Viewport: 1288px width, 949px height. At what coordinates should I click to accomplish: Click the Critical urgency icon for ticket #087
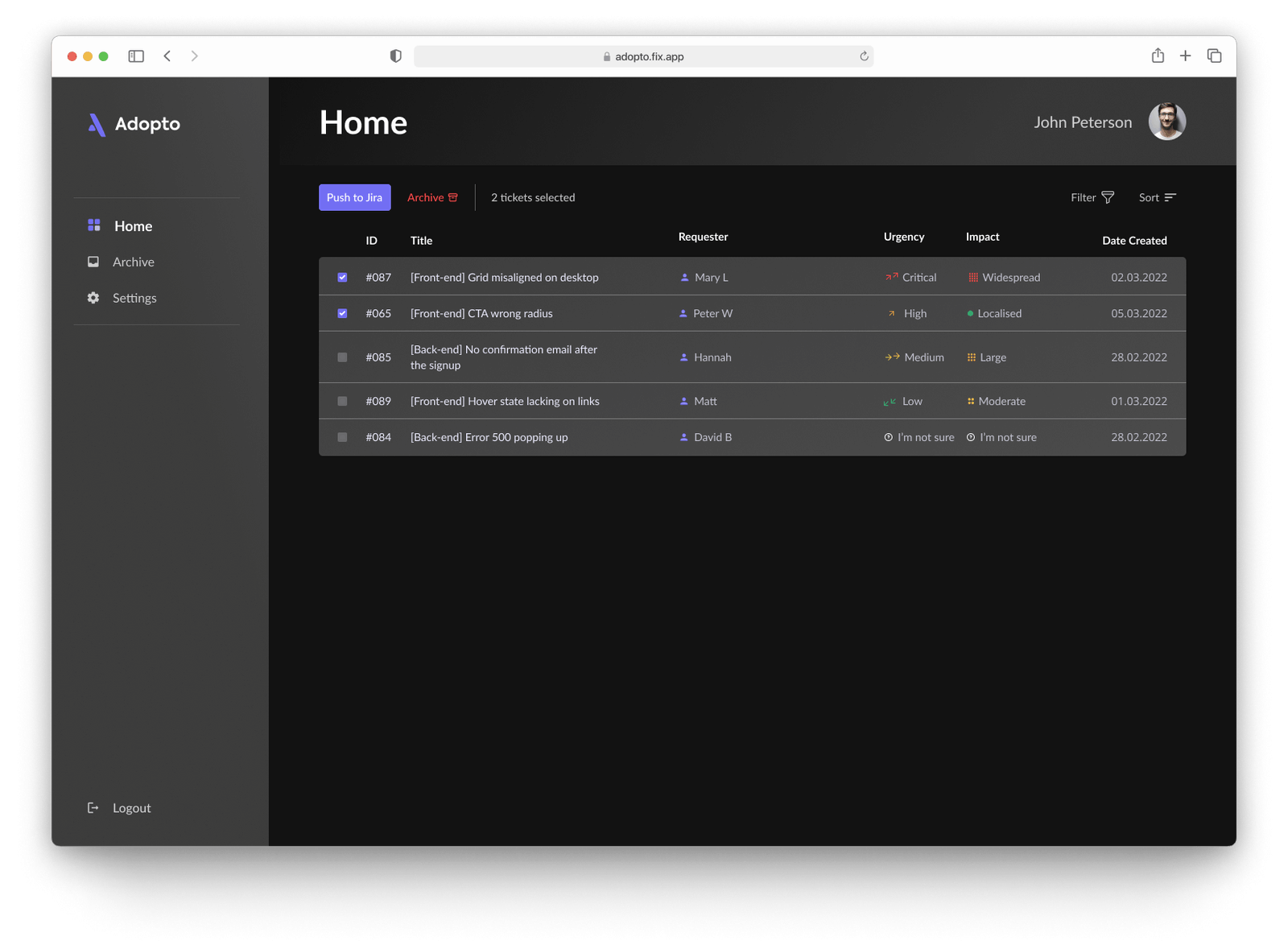click(x=891, y=277)
